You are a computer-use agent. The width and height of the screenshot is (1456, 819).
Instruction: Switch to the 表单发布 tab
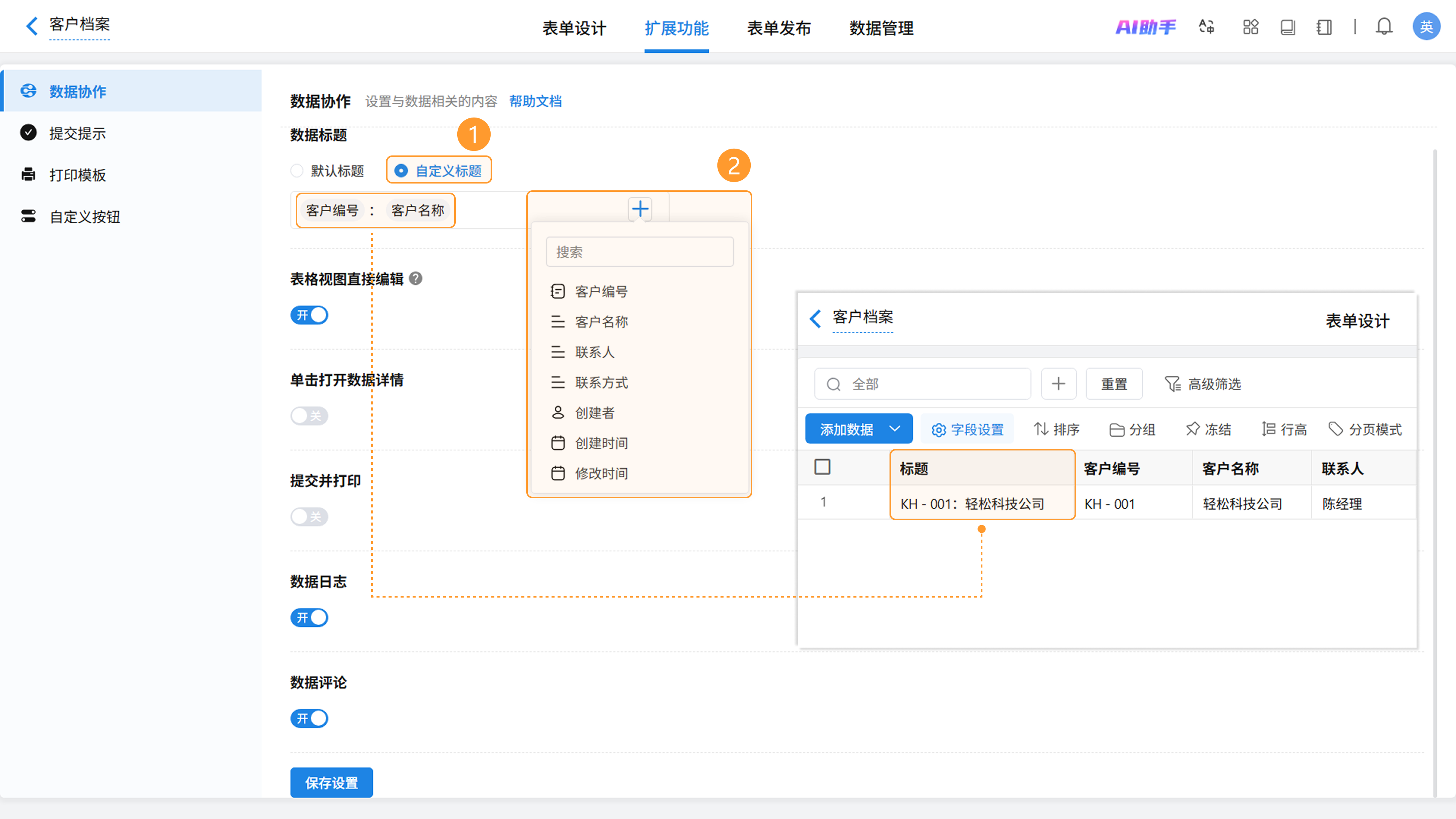pos(779,28)
